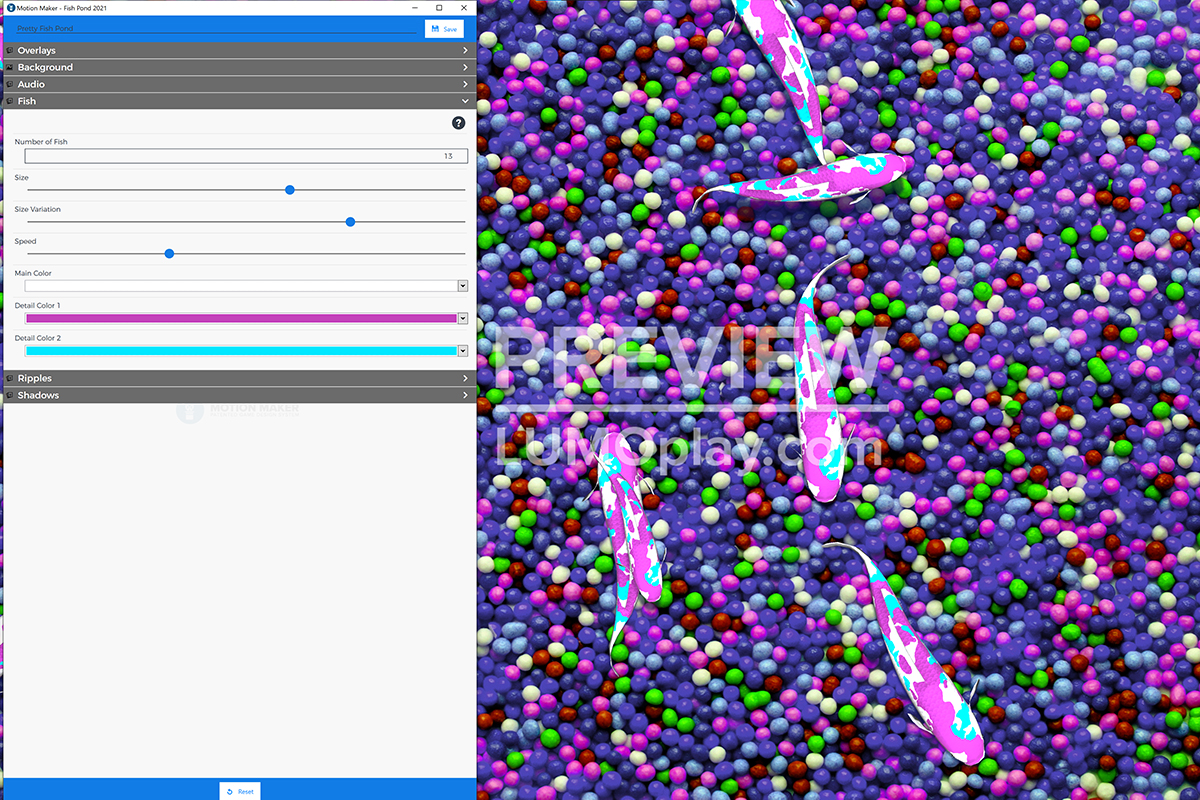The image size is (1200, 800).
Task: Click the Background section picture icon
Action: click(x=10, y=67)
